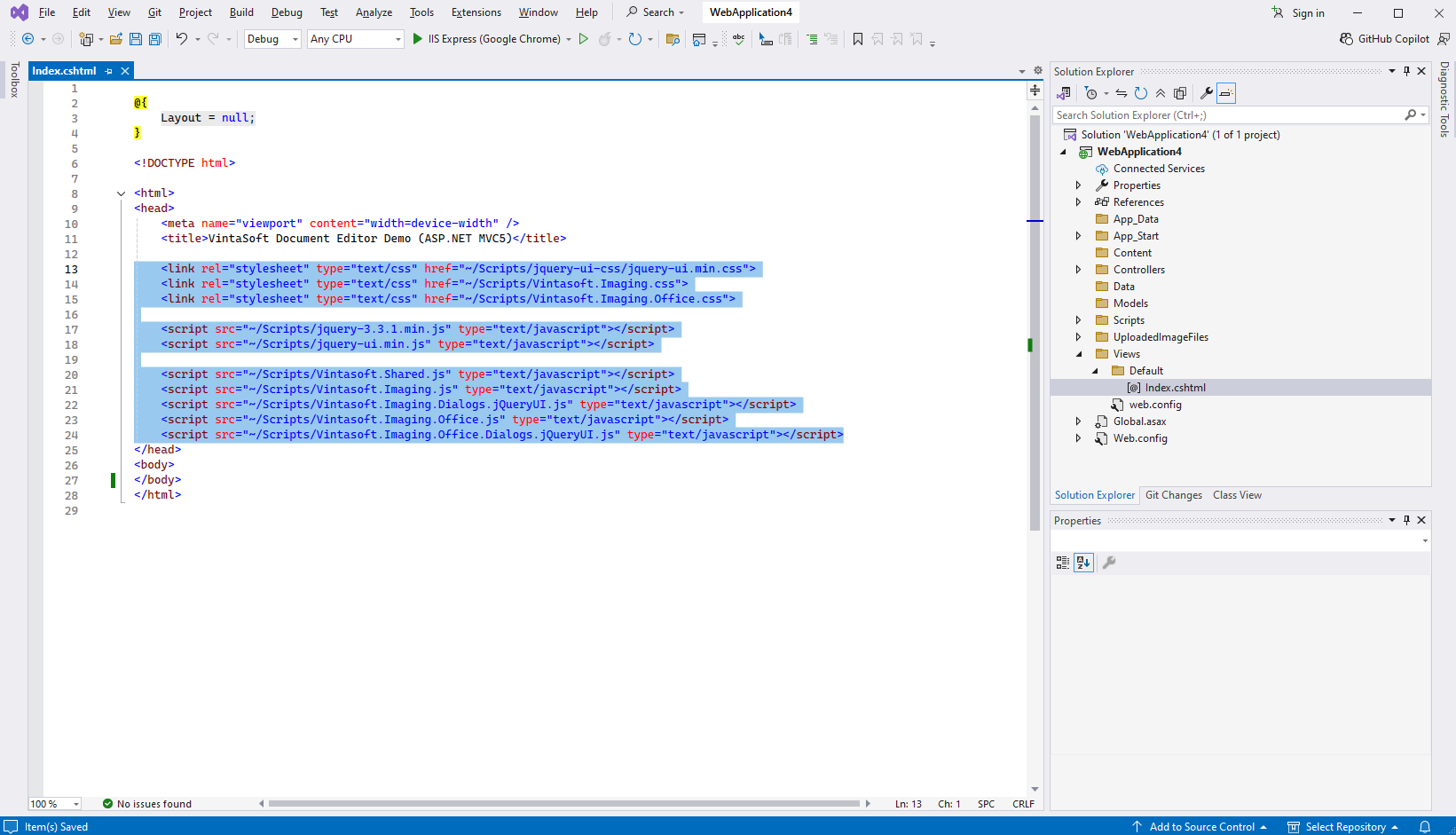Expand the Controllers folder in Solution Explorer
1456x835 pixels.
[x=1078, y=270]
